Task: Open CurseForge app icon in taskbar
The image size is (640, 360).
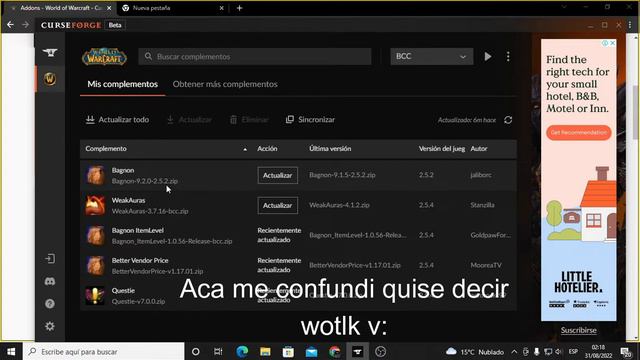Action: coord(358,351)
